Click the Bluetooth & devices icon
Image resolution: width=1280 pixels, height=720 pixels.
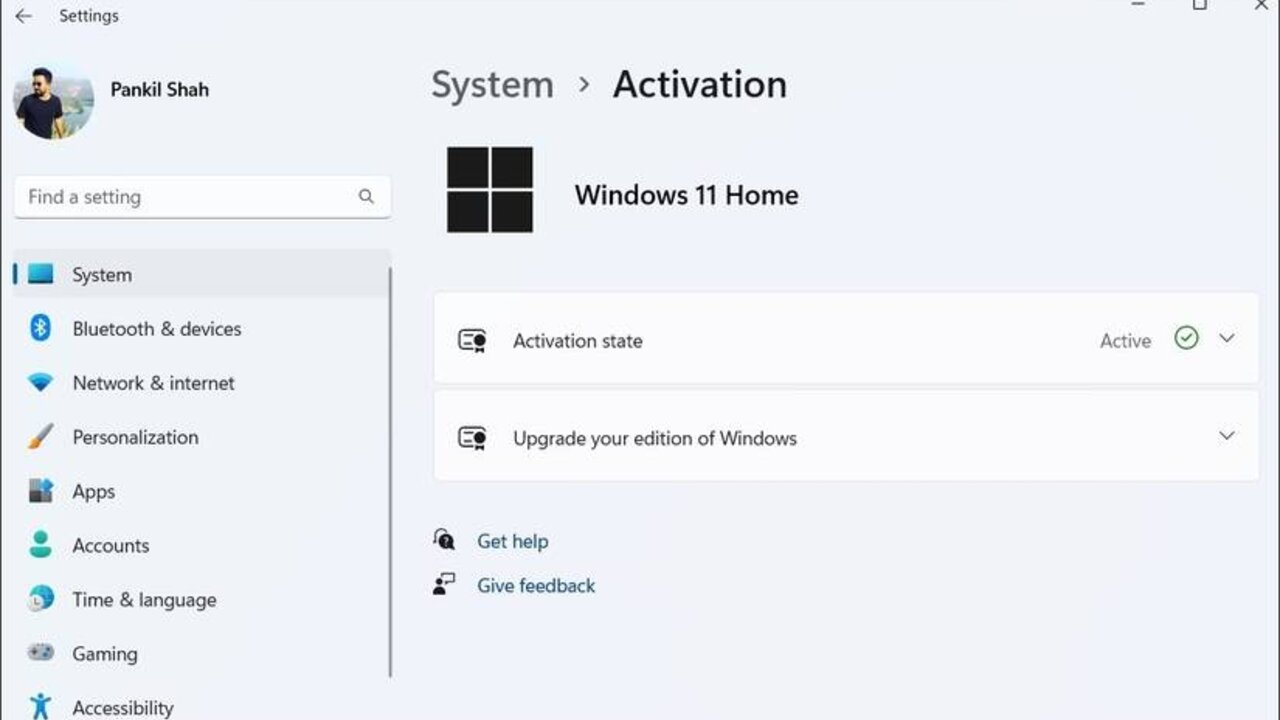click(x=40, y=328)
